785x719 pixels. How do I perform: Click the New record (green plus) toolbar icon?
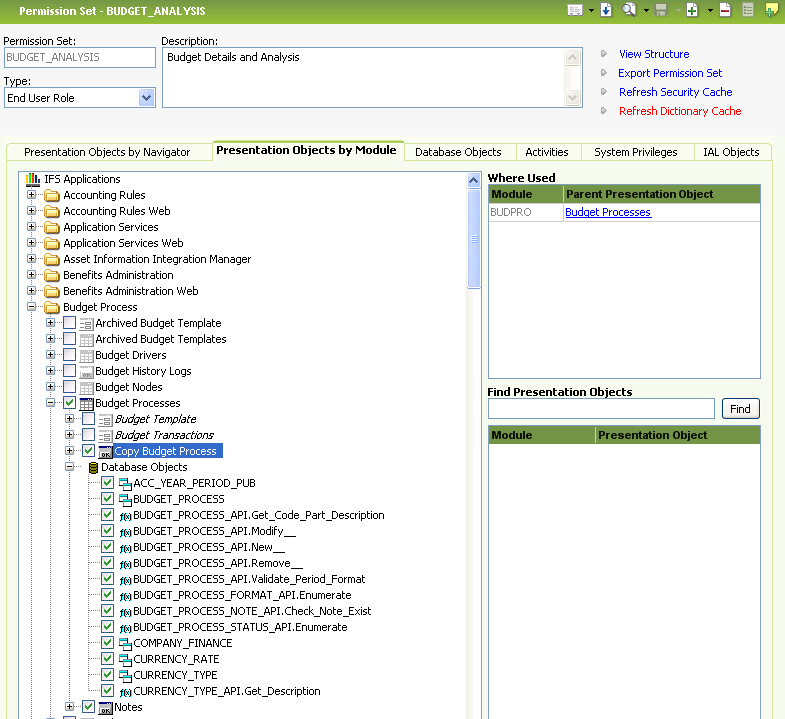tap(692, 10)
